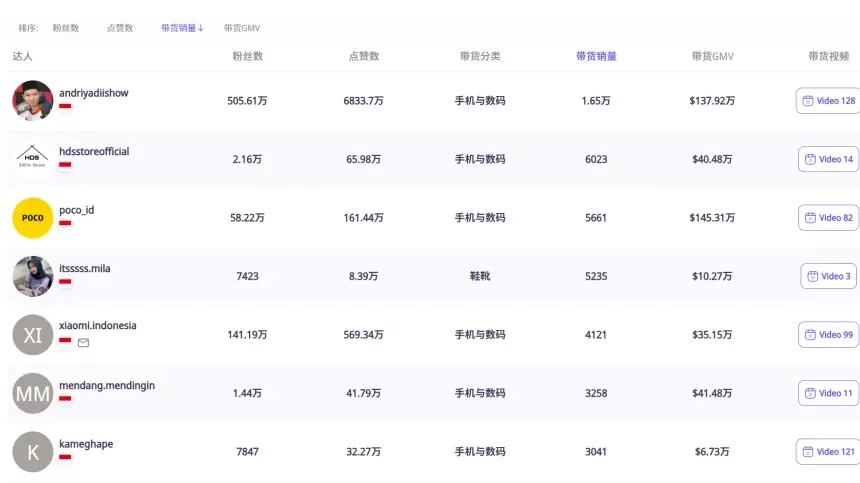This screenshot has height=483, width=860.
Task: Open Video 14 button for hdsstoreofficial
Action: (x=828, y=159)
